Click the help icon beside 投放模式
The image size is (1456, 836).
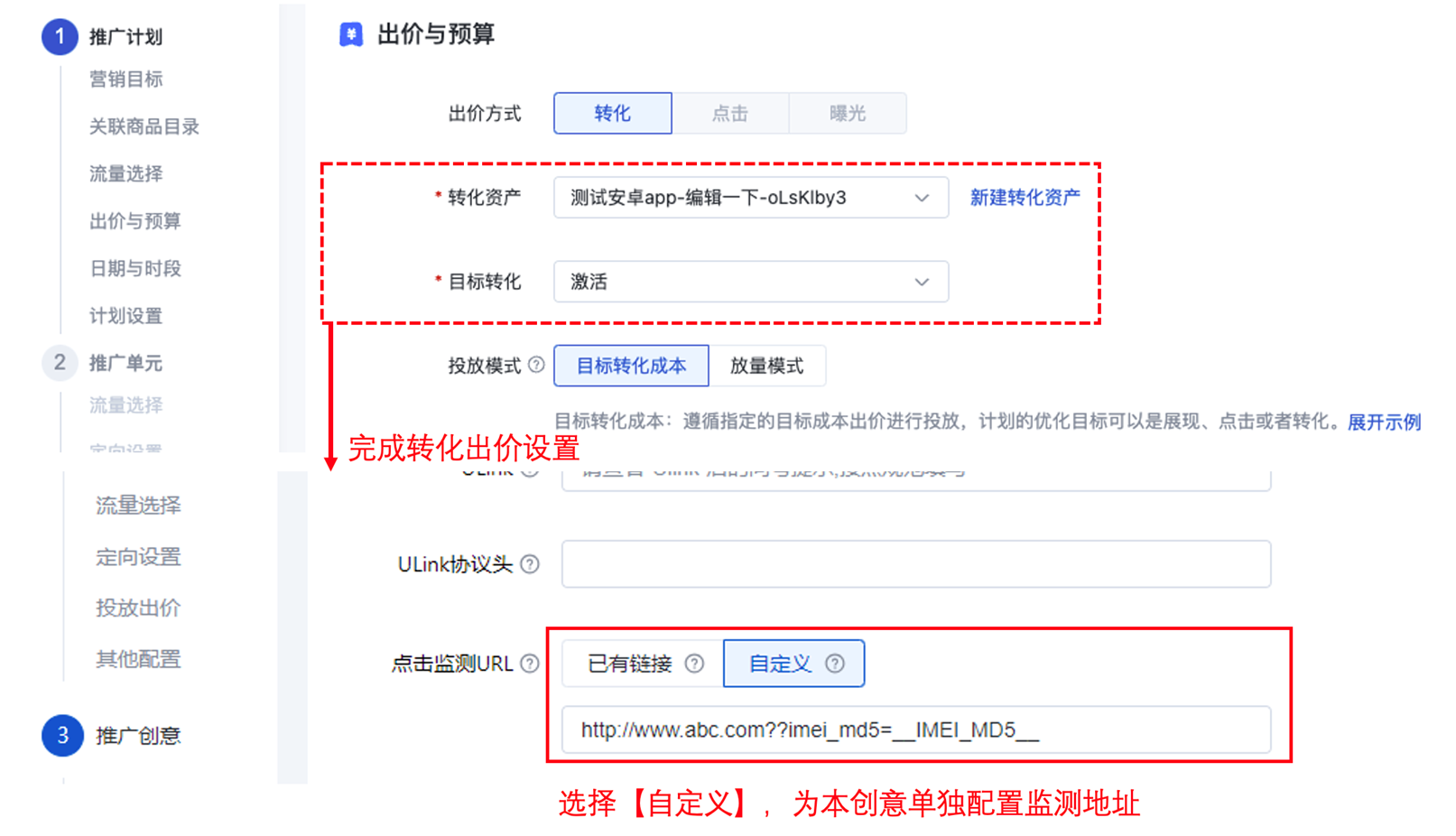tap(536, 365)
